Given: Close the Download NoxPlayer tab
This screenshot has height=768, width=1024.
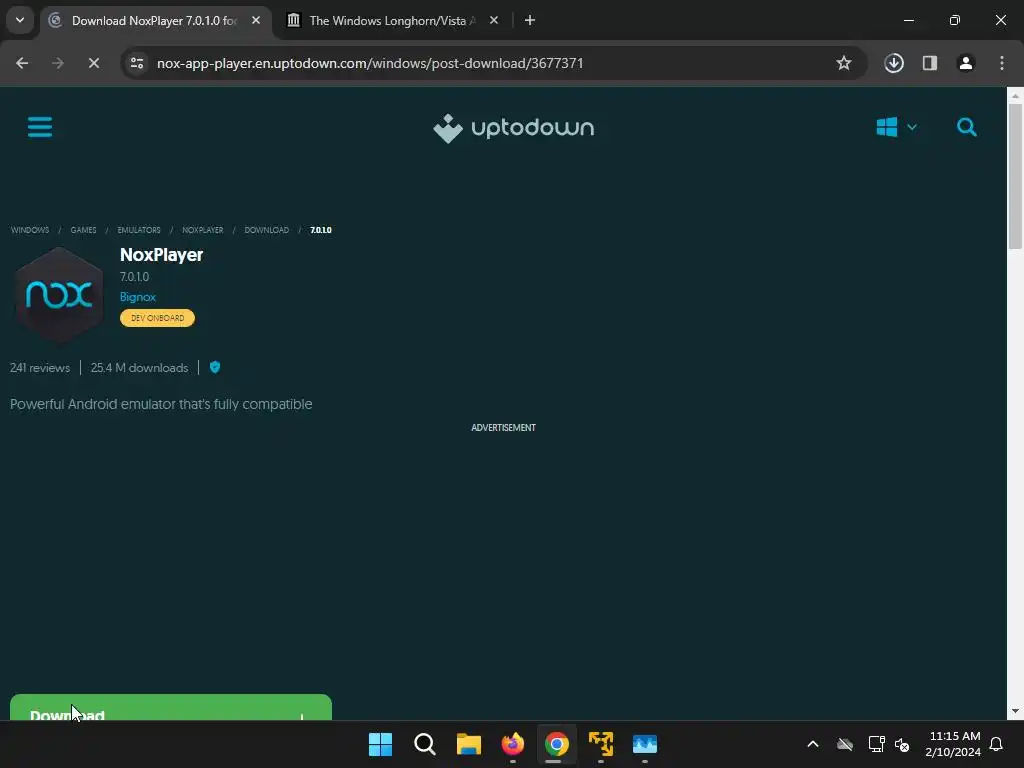Looking at the screenshot, I should [256, 21].
